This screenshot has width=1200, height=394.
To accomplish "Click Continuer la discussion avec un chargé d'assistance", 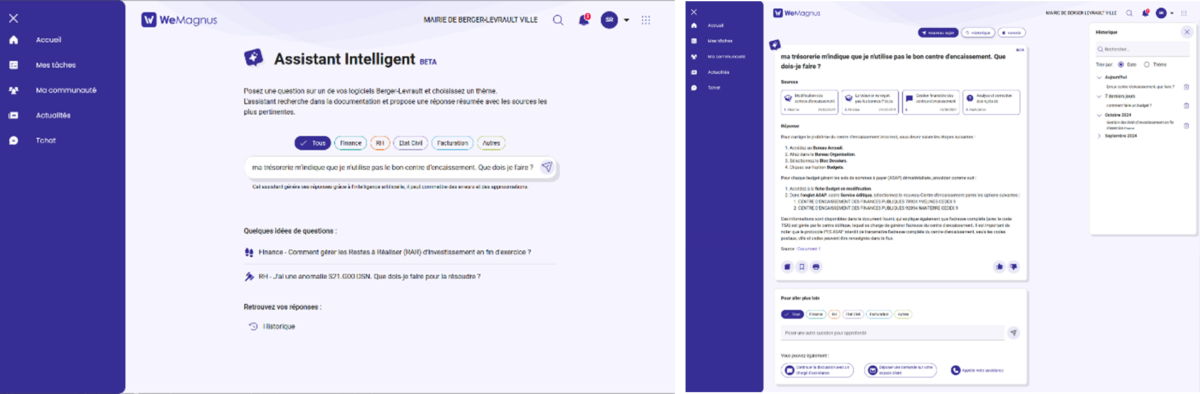I will [x=817, y=370].
